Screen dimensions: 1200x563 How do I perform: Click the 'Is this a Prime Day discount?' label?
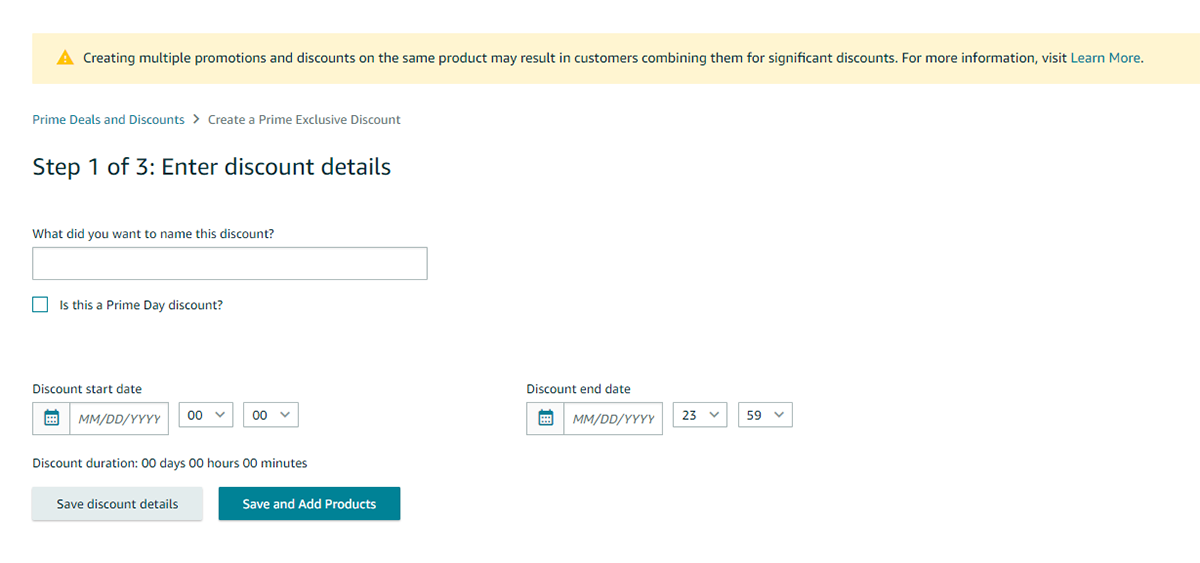141,305
